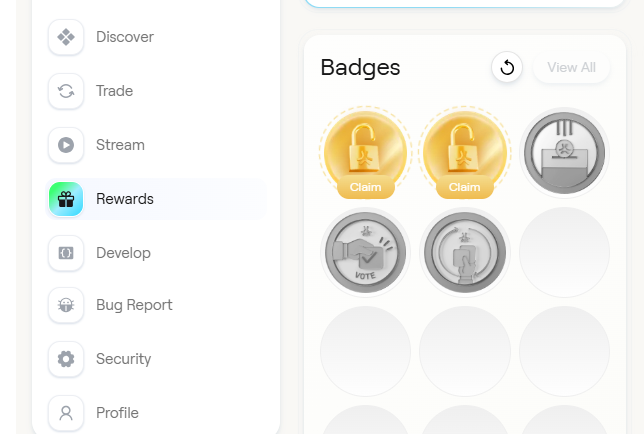Click the Develop code icon
This screenshot has height=434, width=644.
[66, 253]
